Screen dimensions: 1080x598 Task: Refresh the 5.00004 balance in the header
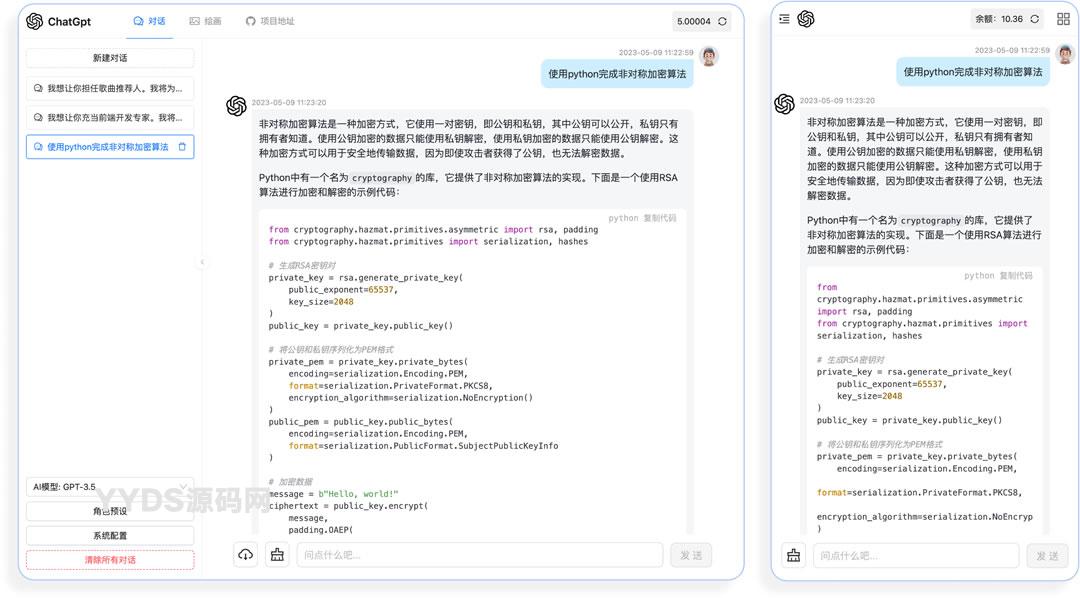coord(722,21)
